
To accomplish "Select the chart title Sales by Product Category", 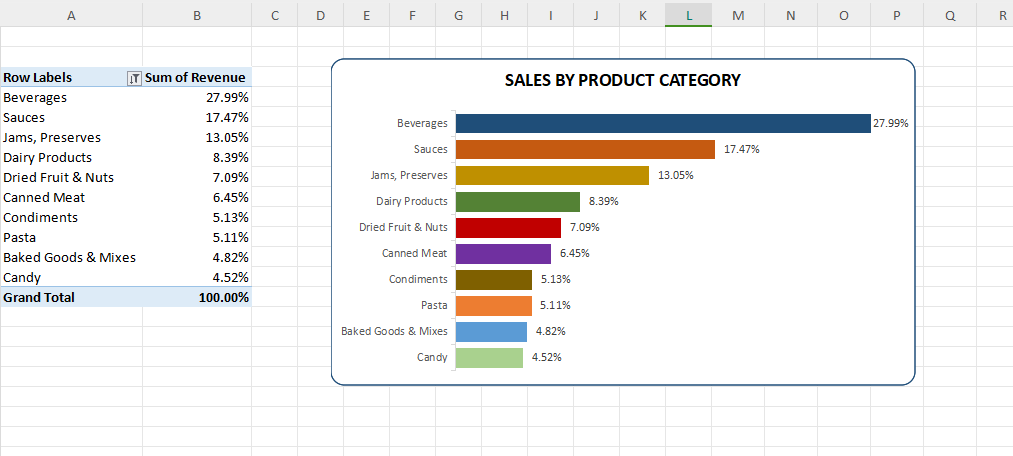I will 622,81.
